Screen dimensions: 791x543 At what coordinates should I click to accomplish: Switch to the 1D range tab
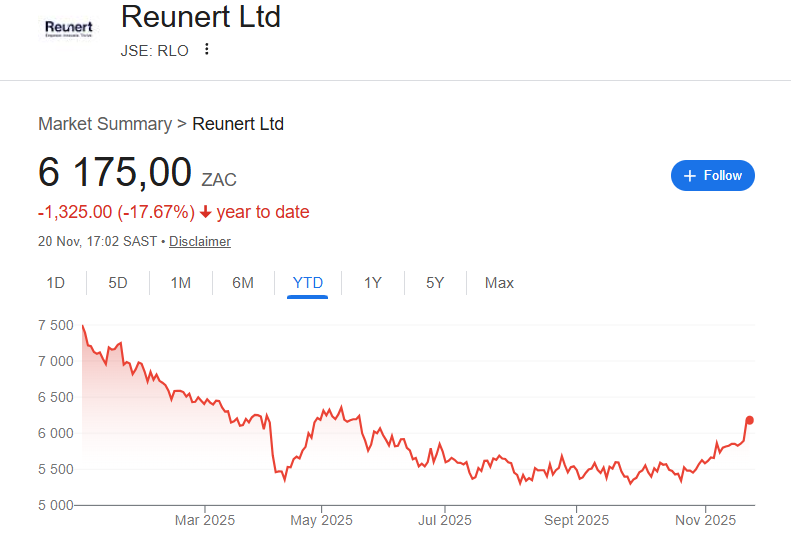56,283
